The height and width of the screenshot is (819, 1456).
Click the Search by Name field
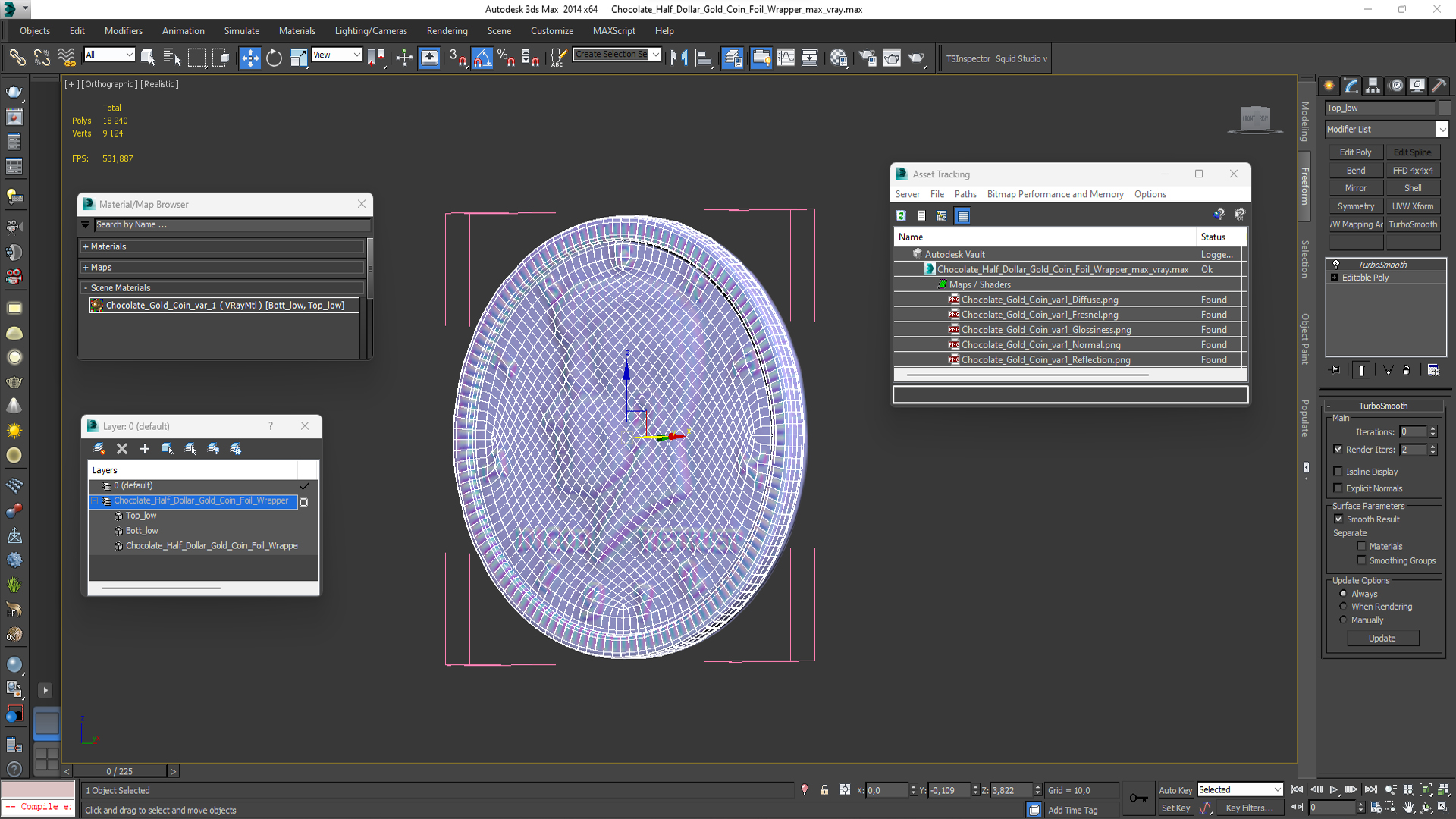(232, 224)
